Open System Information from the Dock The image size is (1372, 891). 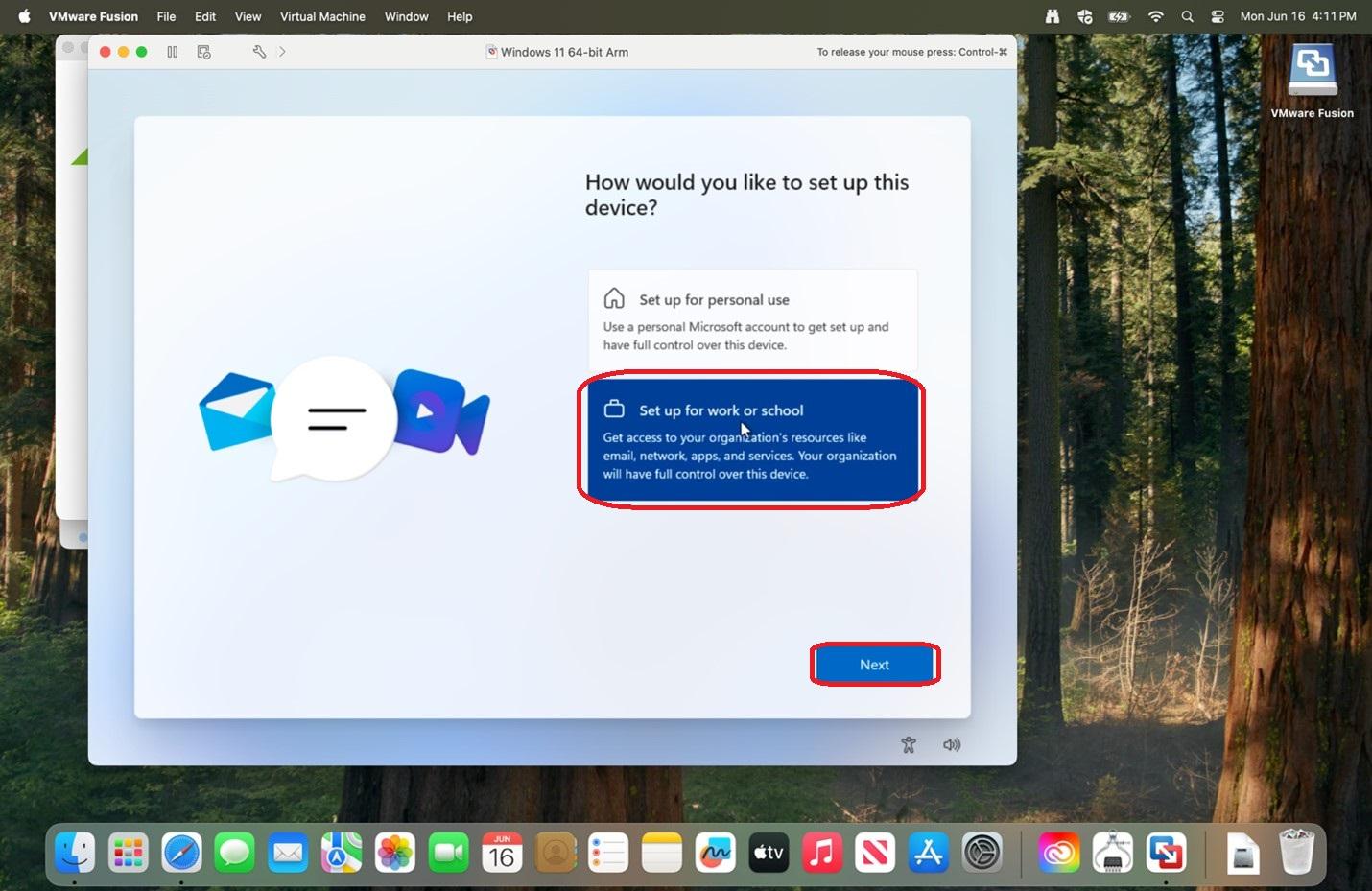(x=1112, y=852)
